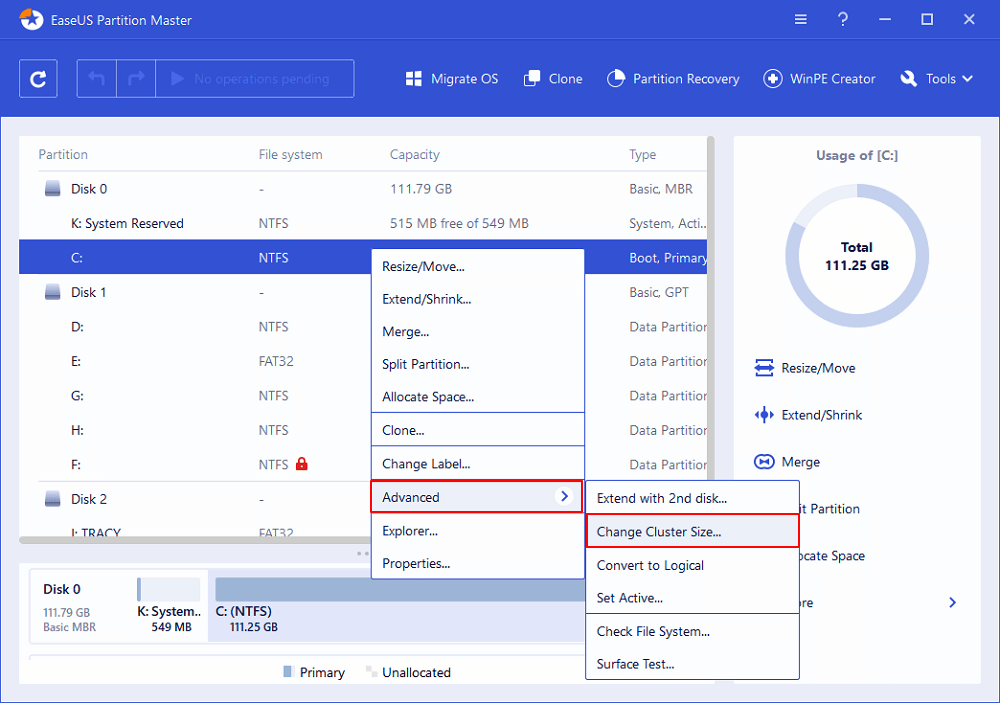The height and width of the screenshot is (703, 1000).
Task: Select Clone... in the context menu
Action: 478,430
